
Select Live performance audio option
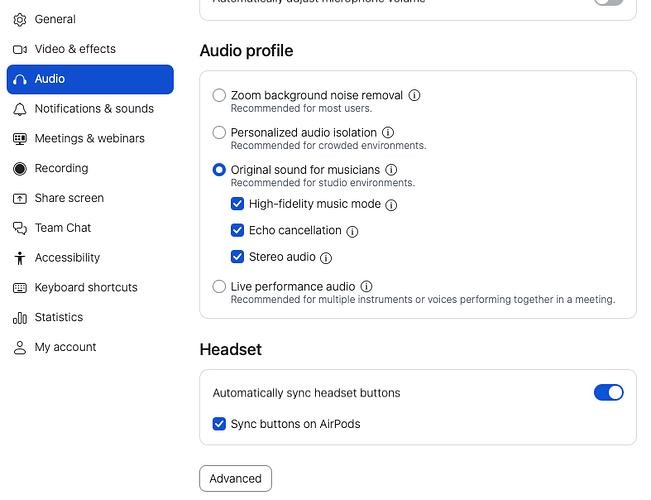pos(219,287)
